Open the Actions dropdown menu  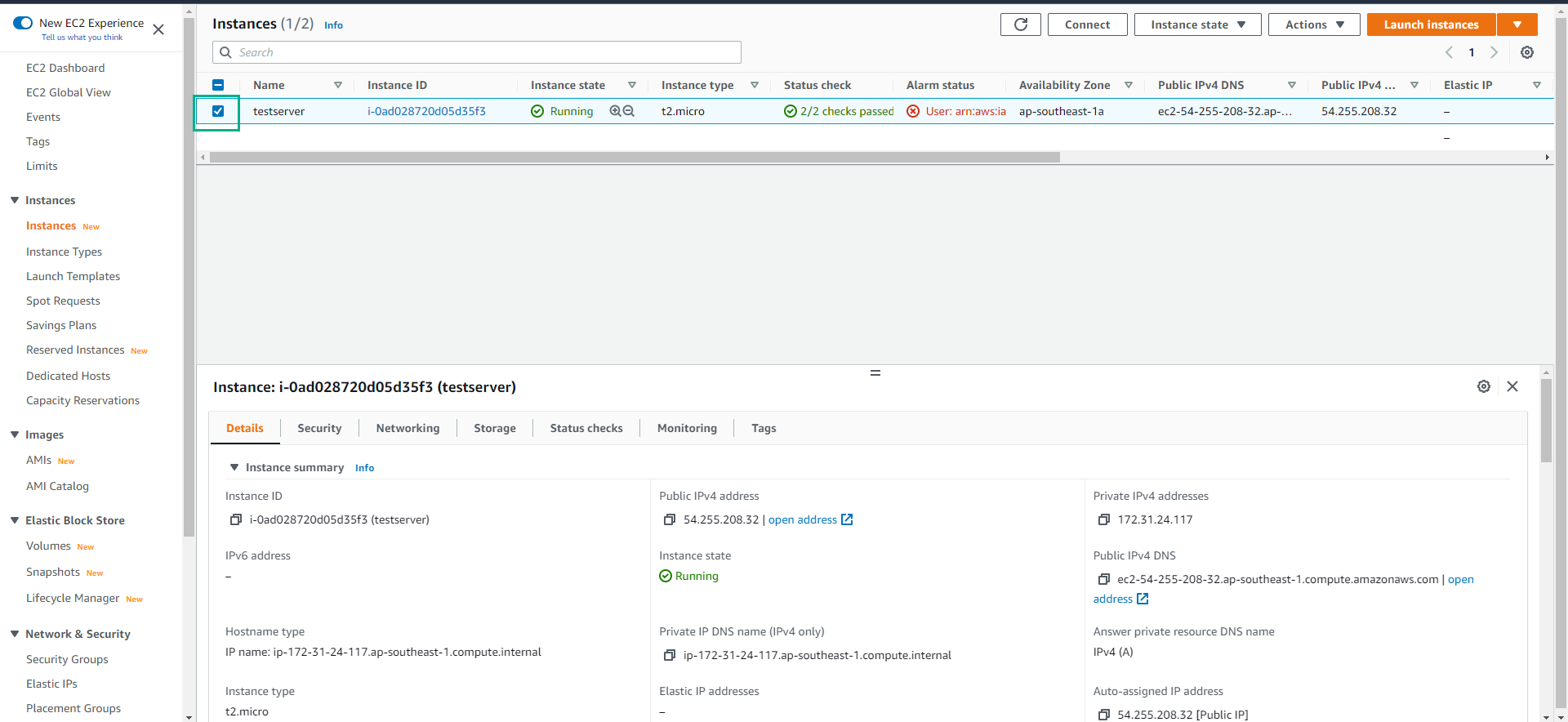tap(1314, 25)
